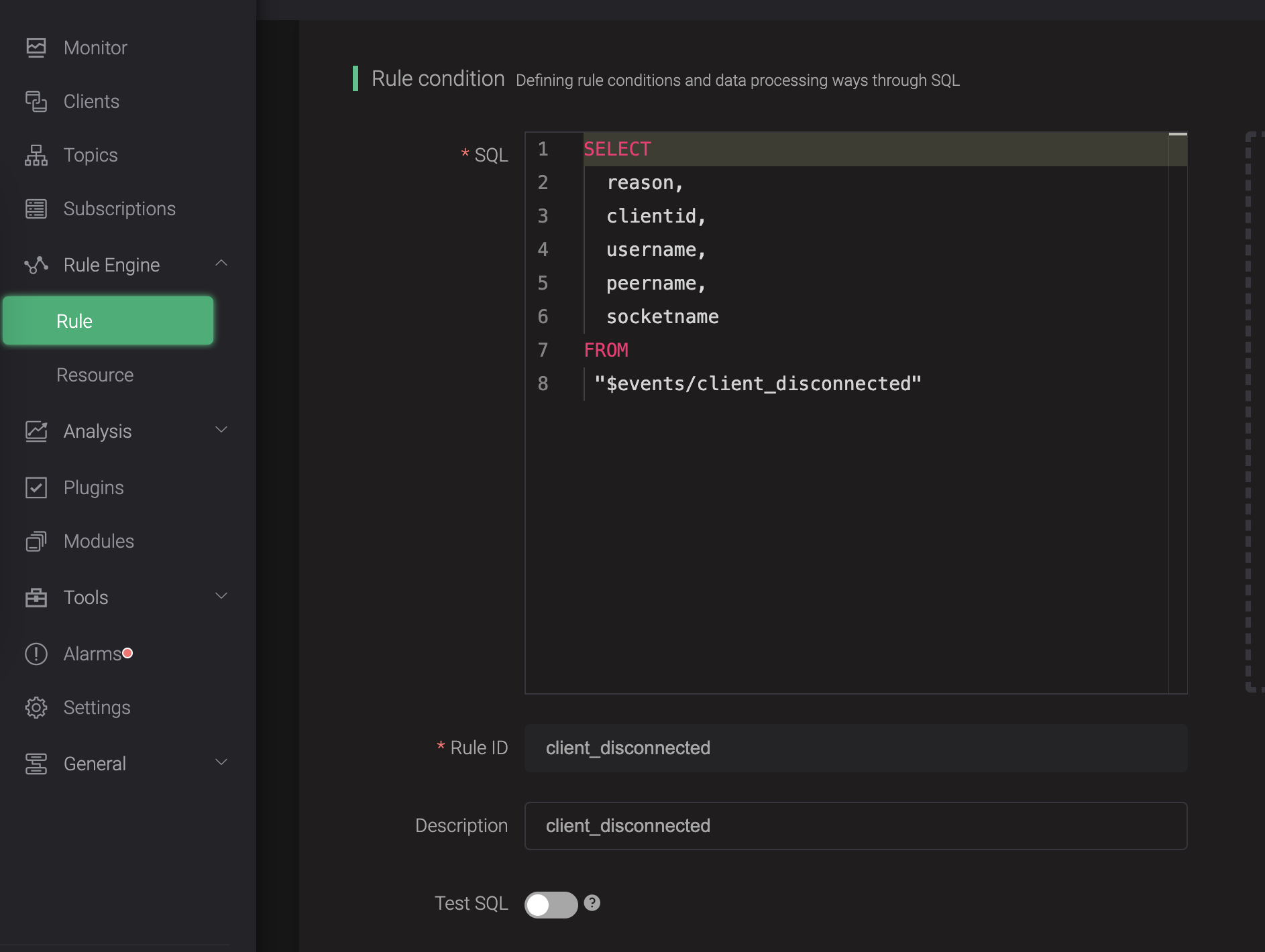Click the Rule Engine nodes icon
Viewport: 1265px width, 952px height.
point(36,265)
